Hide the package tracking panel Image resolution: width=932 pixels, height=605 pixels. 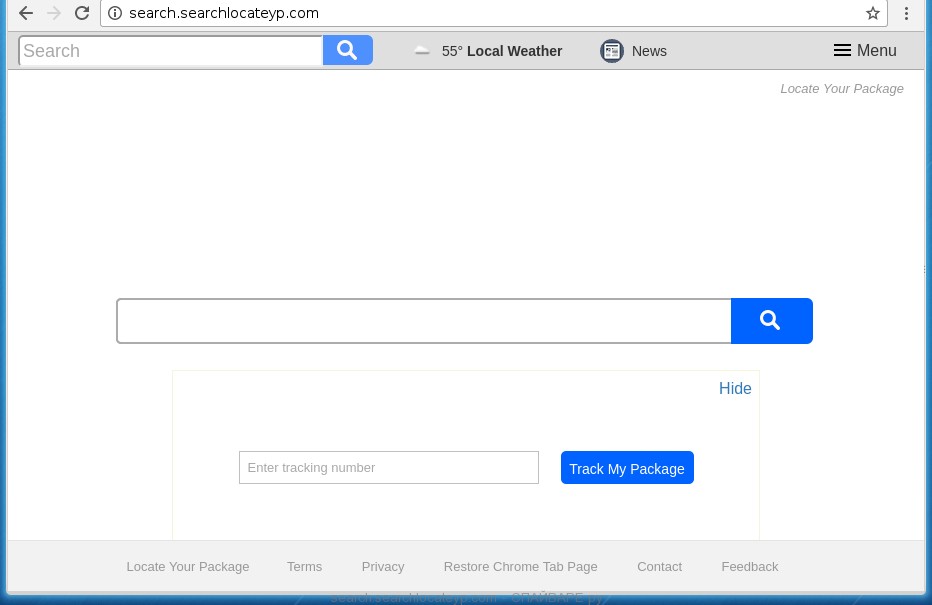(735, 388)
